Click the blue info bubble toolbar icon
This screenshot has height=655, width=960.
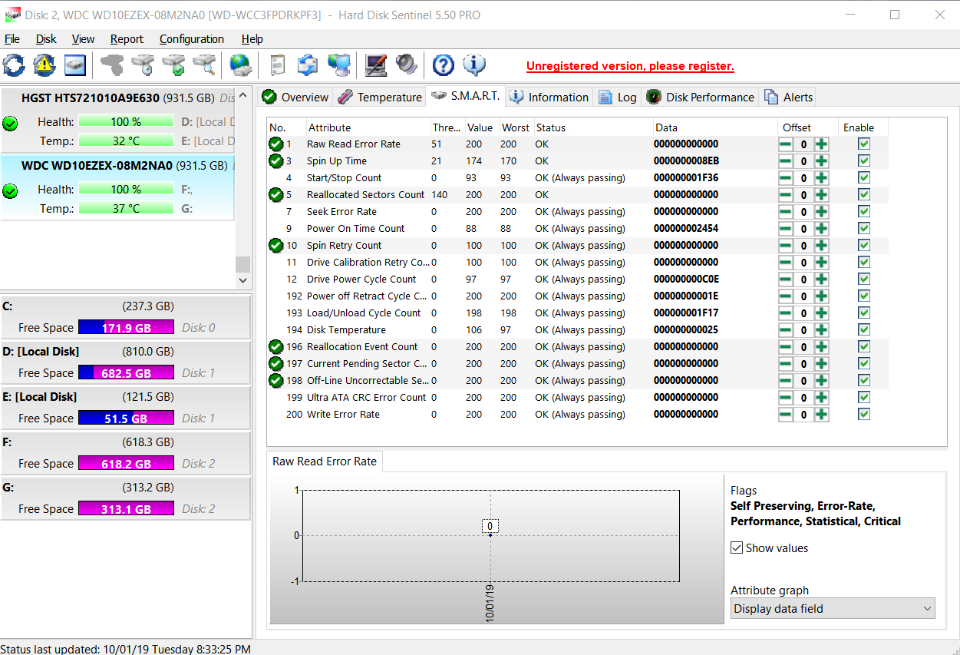tap(473, 66)
